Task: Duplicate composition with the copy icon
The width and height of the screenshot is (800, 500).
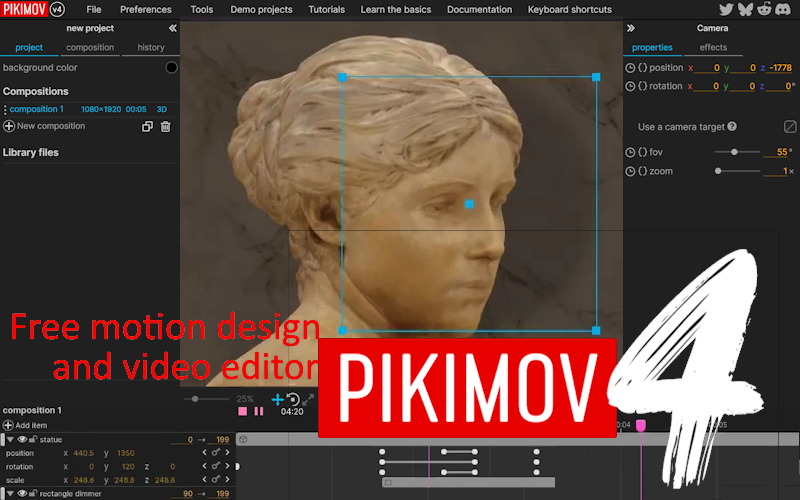Action: [148, 127]
